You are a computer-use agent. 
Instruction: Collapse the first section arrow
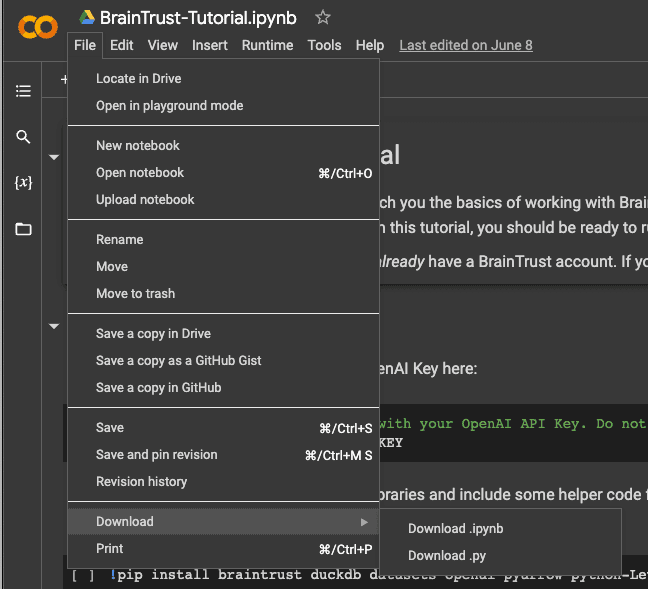pos(54,157)
